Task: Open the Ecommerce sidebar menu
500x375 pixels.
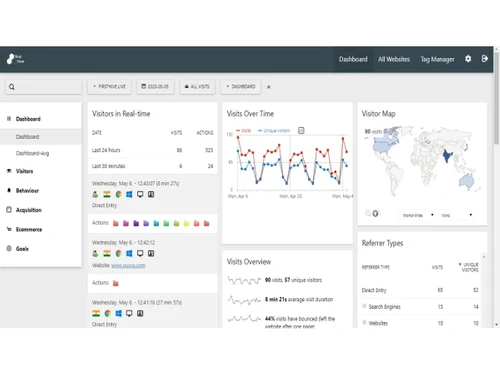Action: click(x=29, y=229)
